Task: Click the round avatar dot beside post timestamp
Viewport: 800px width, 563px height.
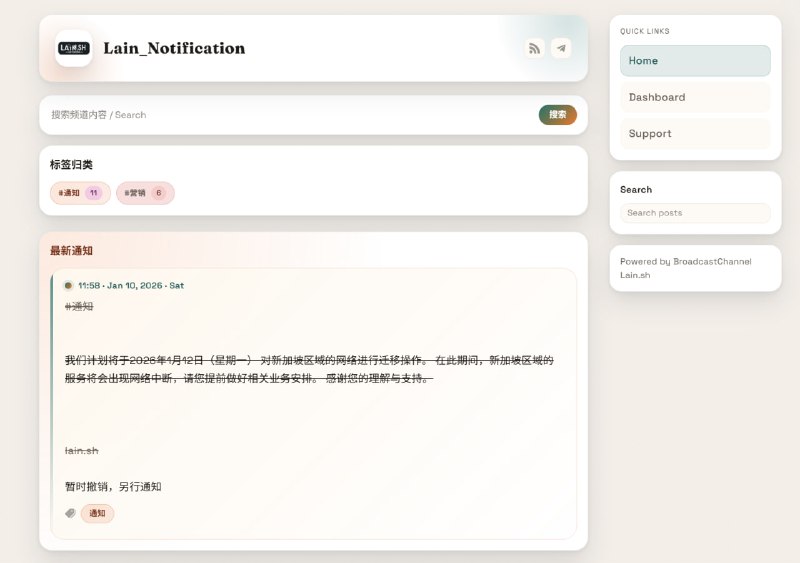Action: (68, 285)
